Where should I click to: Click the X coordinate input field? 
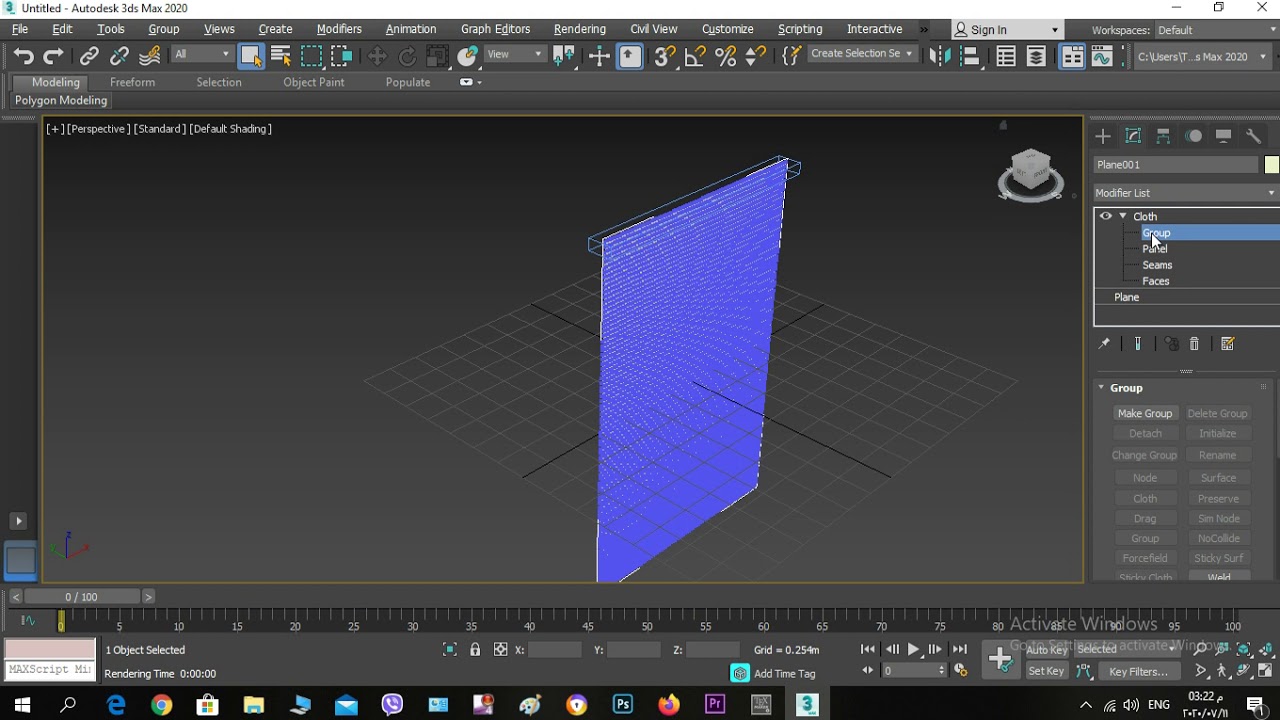click(555, 650)
